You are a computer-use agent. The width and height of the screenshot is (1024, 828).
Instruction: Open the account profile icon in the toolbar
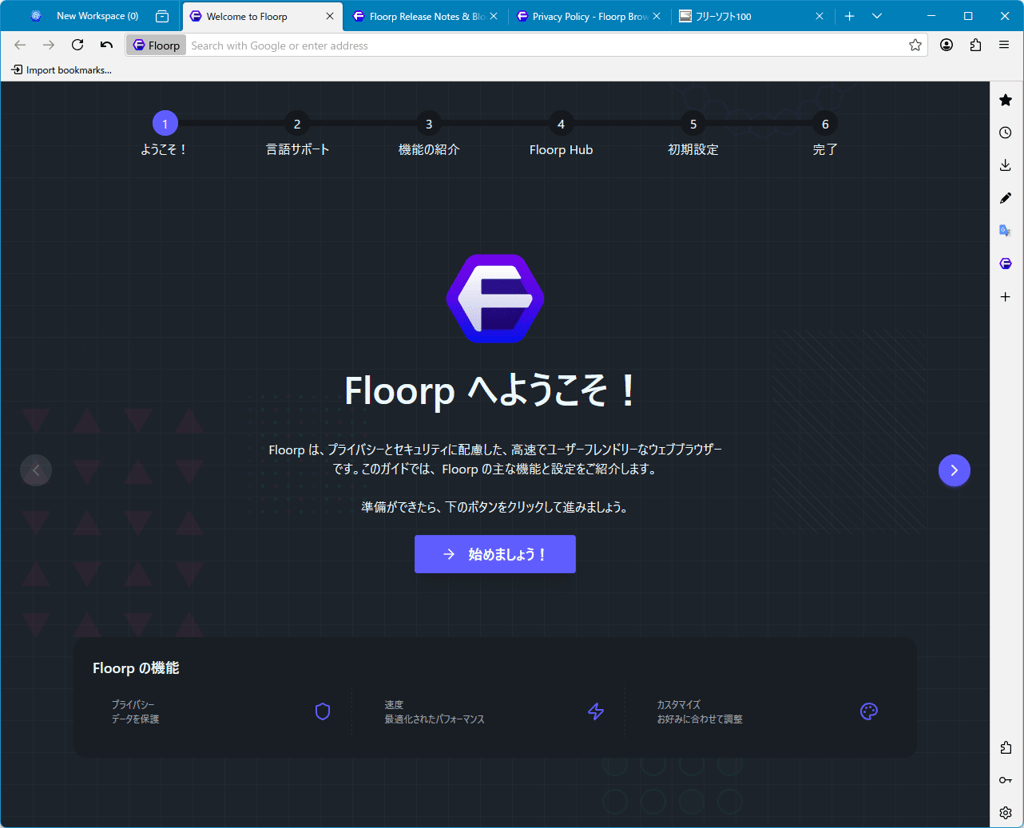click(x=946, y=45)
